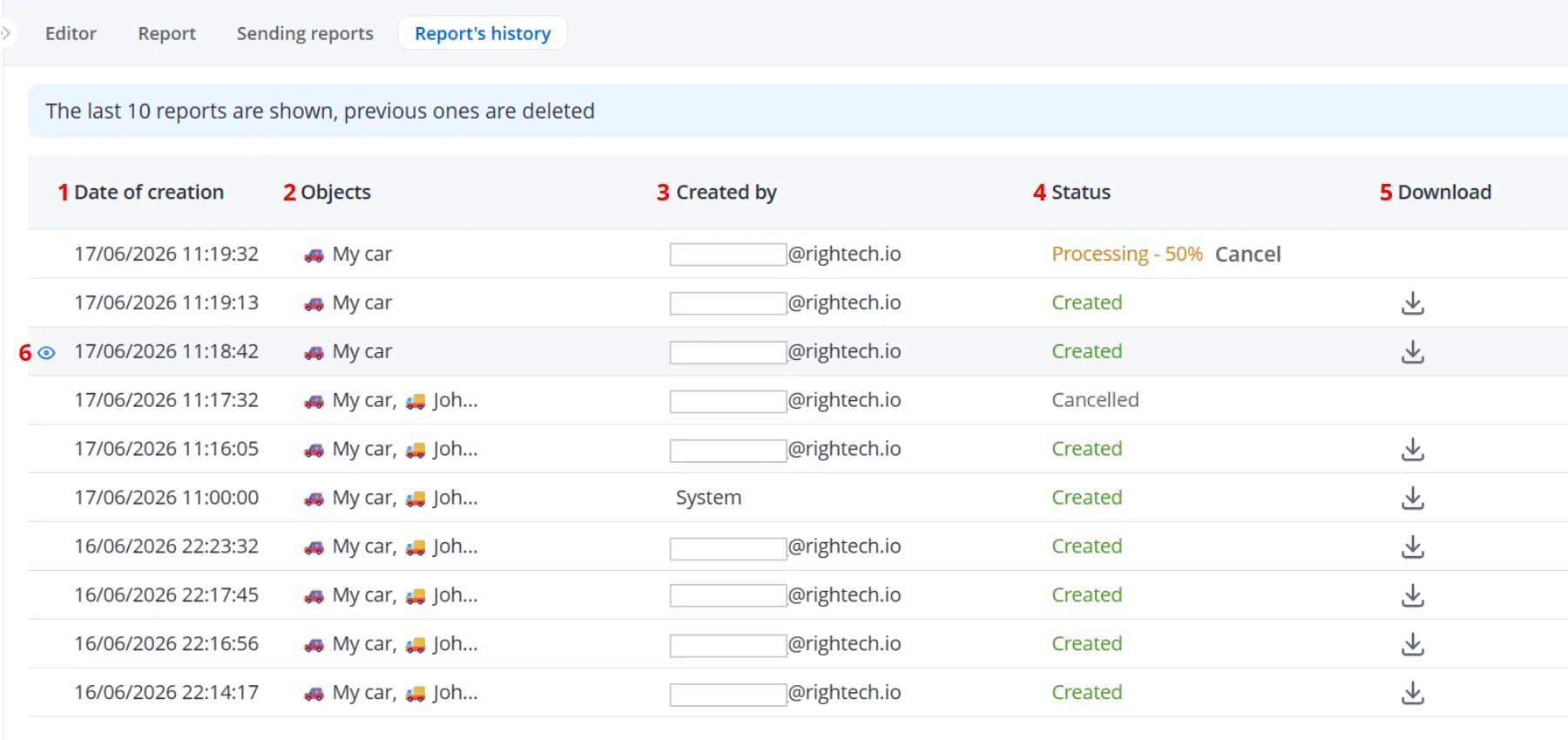This screenshot has height=740, width=1568.
Task: Click the Created status in the 22:14:17 row
Action: coord(1086,693)
